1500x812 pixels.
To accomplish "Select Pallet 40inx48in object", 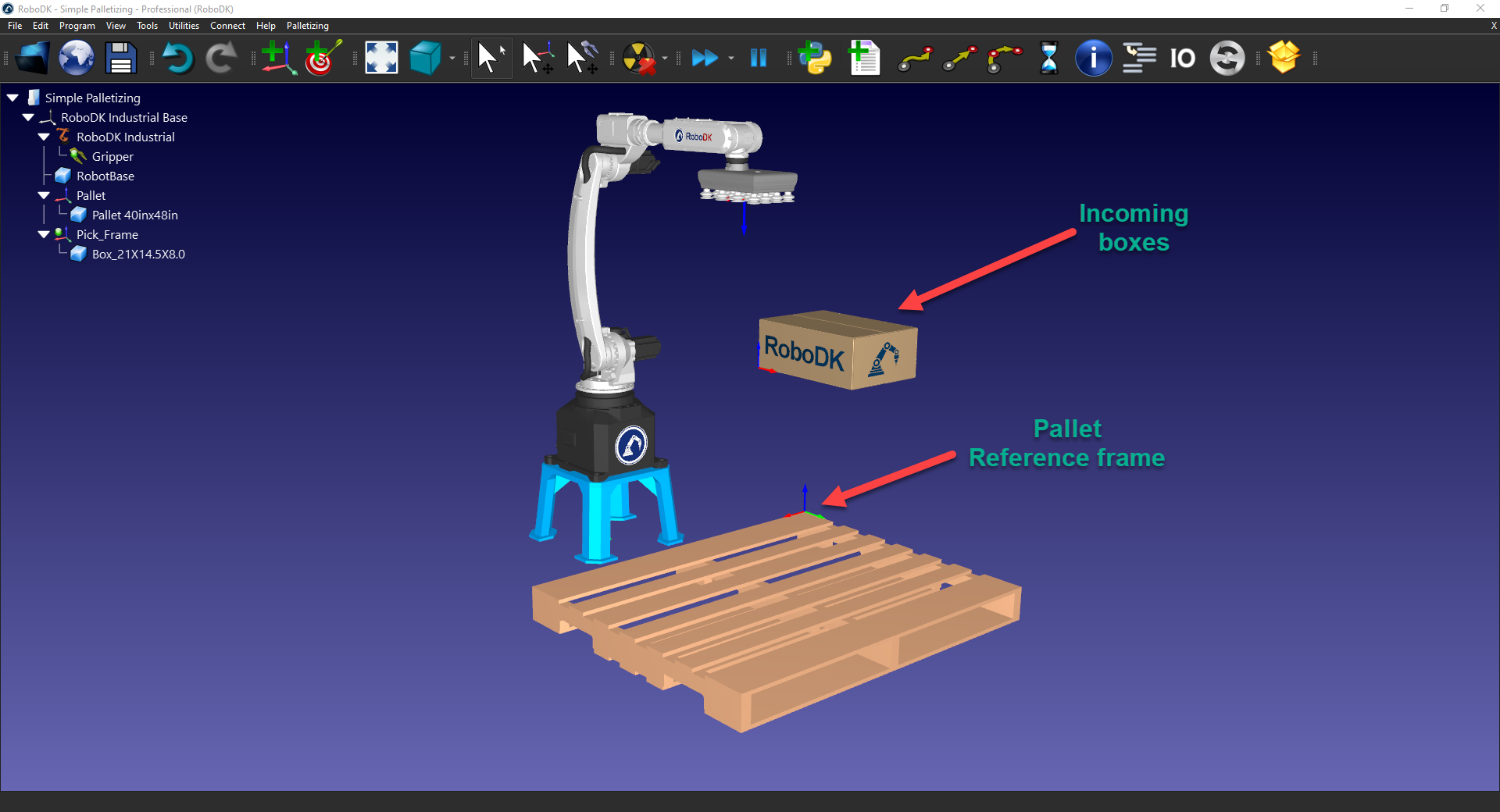I will 134,215.
